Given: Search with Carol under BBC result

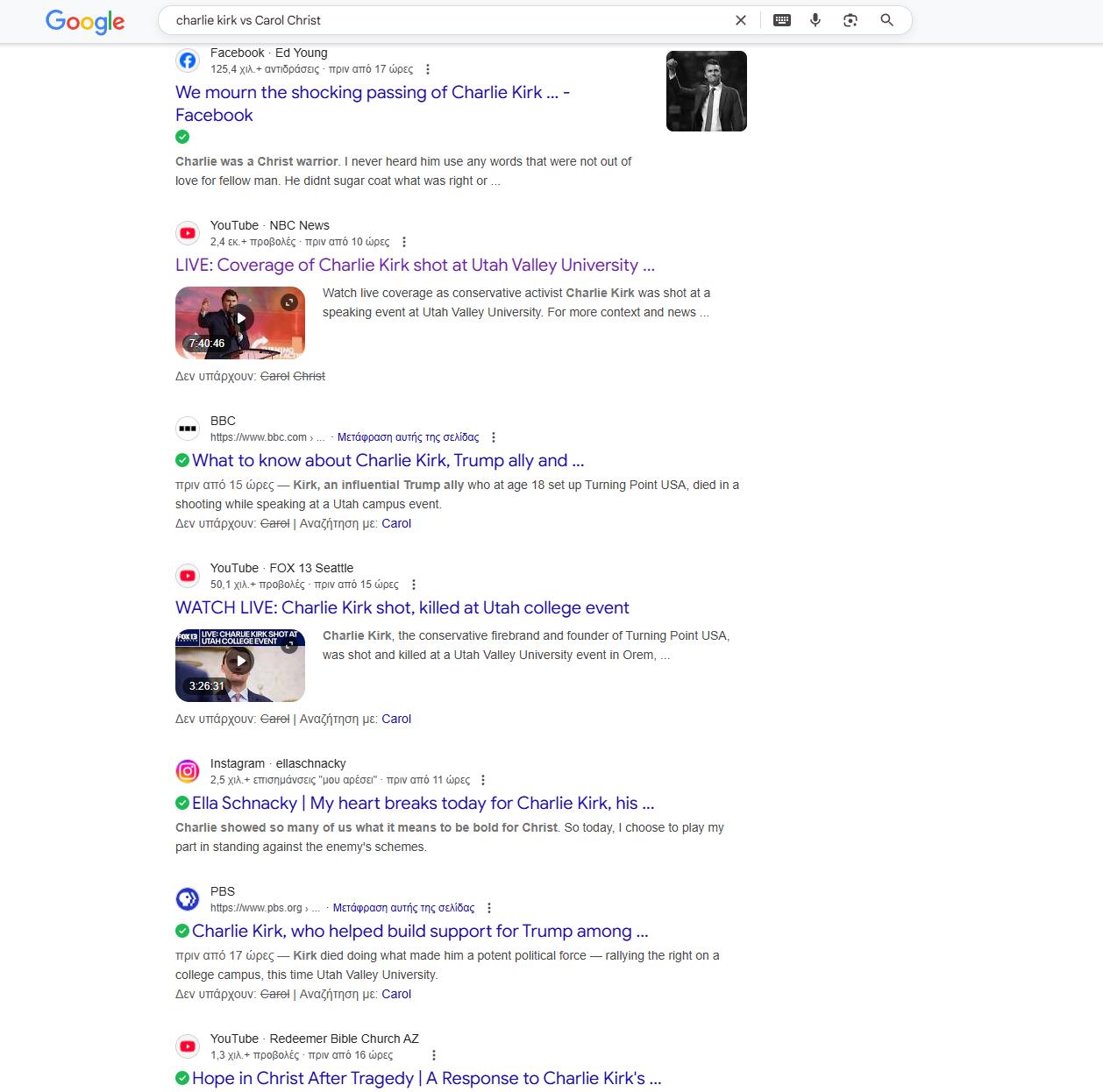Looking at the screenshot, I should tap(396, 523).
